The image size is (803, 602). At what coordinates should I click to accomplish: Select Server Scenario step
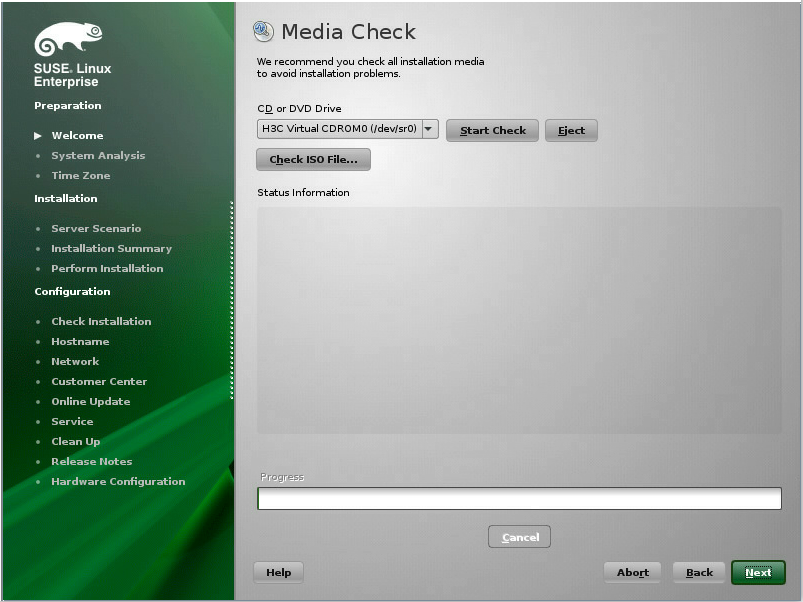[96, 229]
